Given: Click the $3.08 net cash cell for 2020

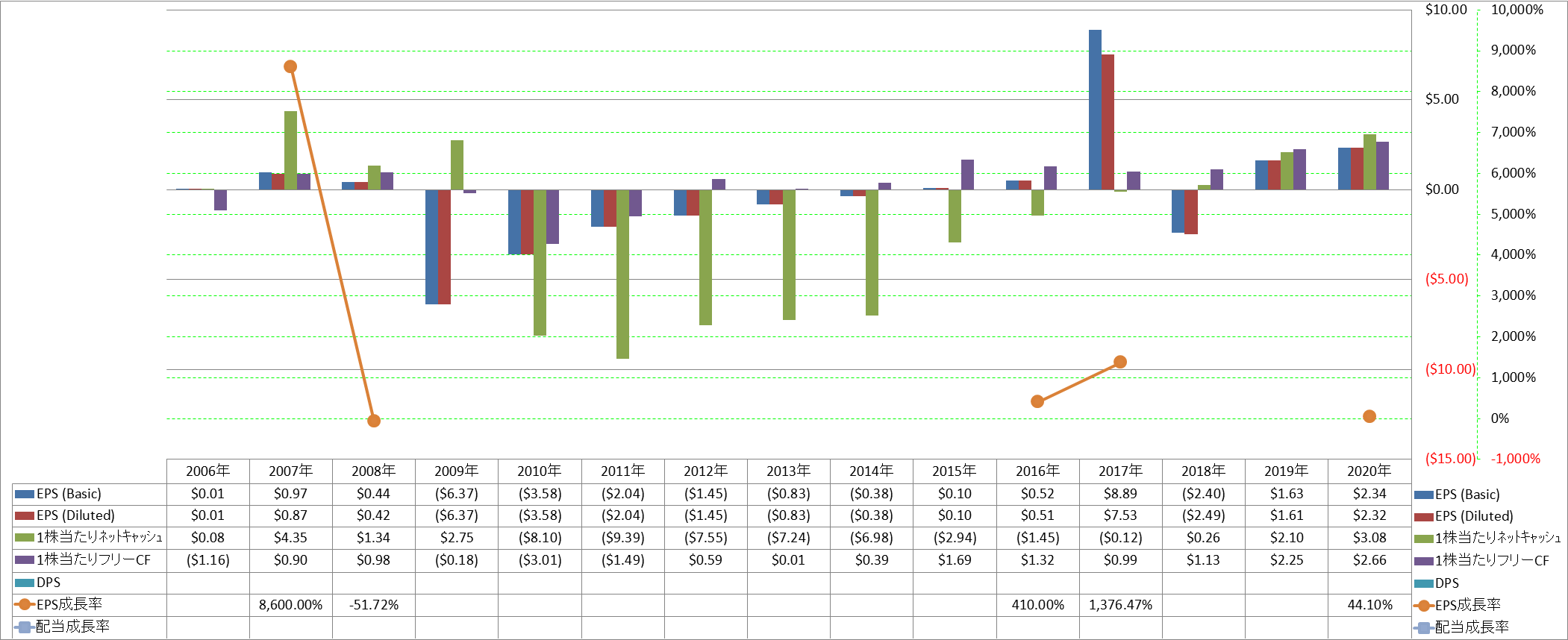Looking at the screenshot, I should 1369,538.
